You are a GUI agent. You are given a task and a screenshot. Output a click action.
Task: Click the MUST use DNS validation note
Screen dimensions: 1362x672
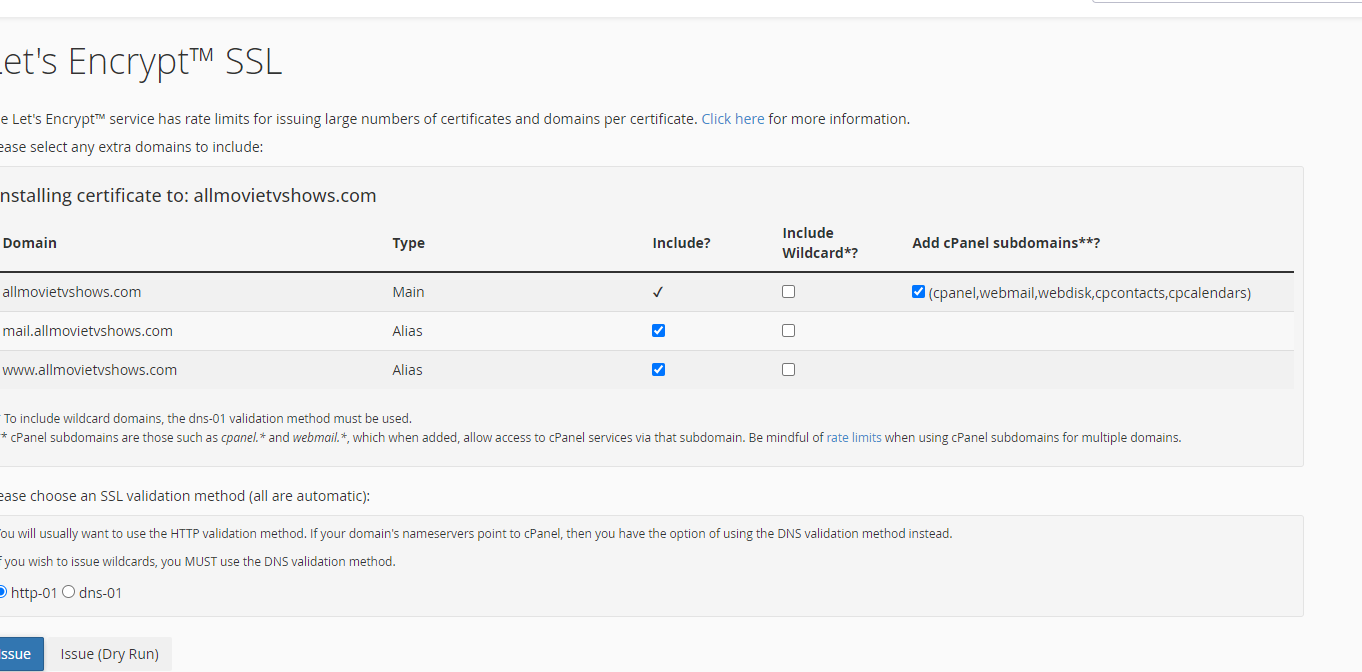tap(198, 562)
